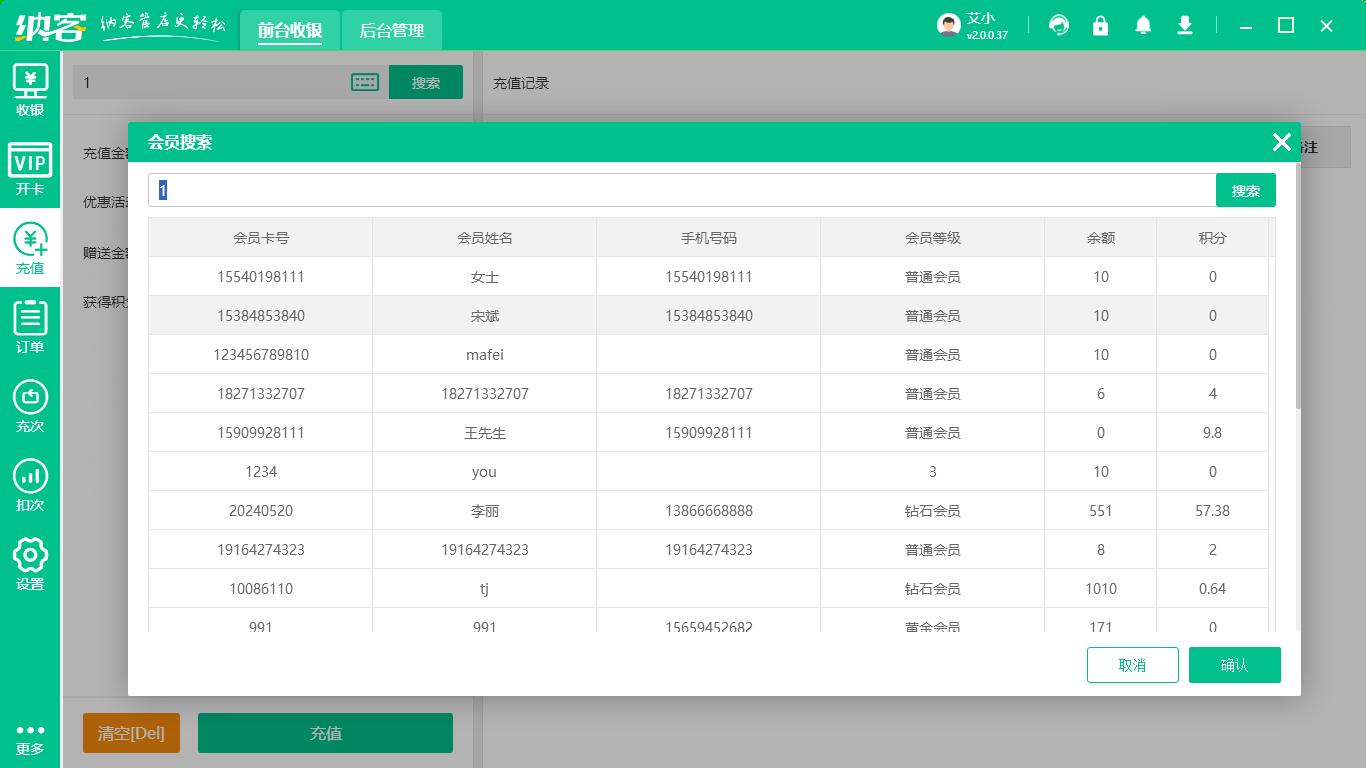Click the member list vertical scrollbar
The width and height of the screenshot is (1366, 768).
[x=1298, y=300]
